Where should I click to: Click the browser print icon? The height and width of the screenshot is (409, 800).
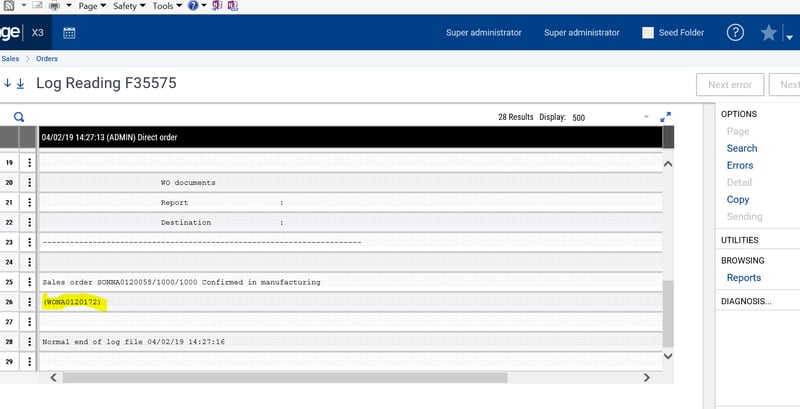(53, 6)
